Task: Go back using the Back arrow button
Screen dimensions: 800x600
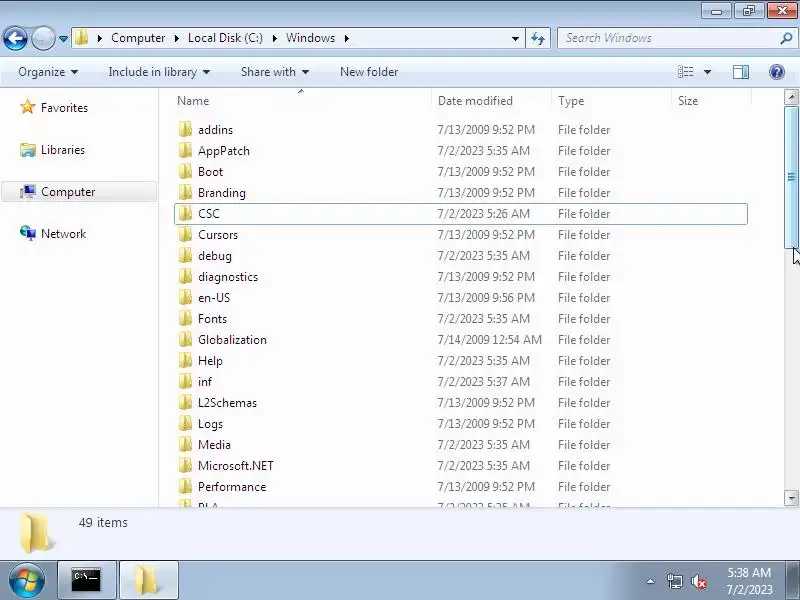Action: pos(15,38)
